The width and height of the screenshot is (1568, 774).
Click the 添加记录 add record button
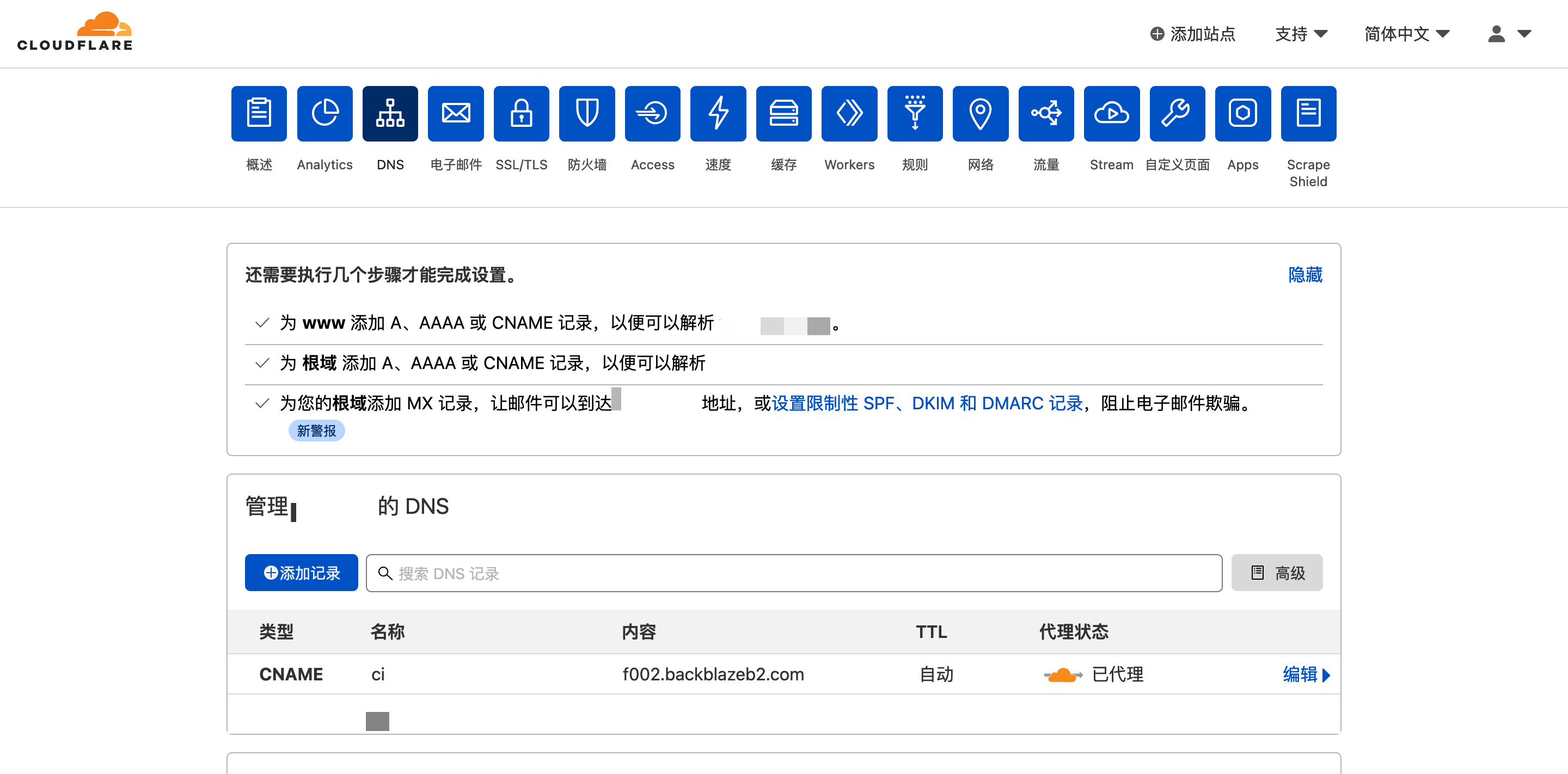[x=301, y=573]
